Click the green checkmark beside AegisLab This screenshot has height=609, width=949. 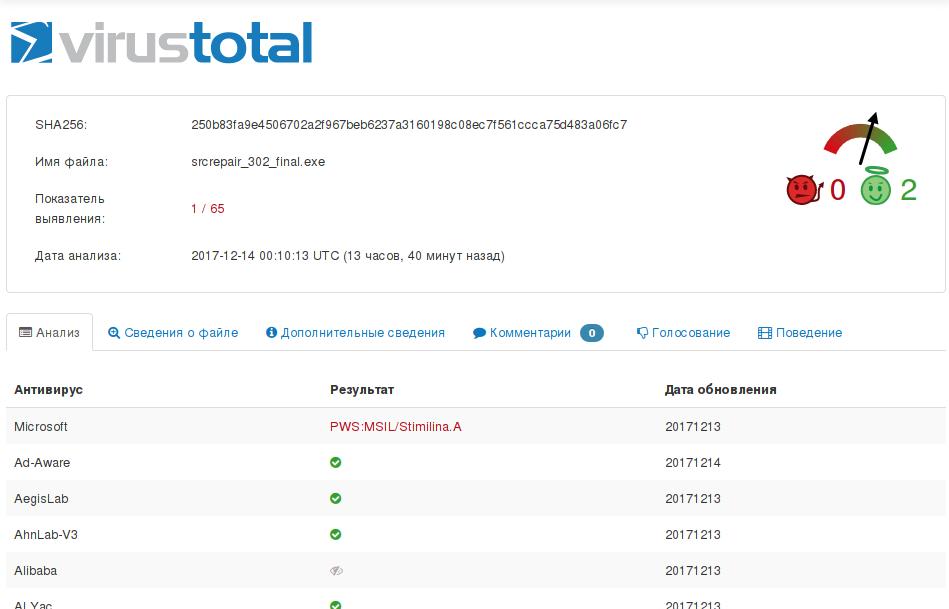point(335,498)
